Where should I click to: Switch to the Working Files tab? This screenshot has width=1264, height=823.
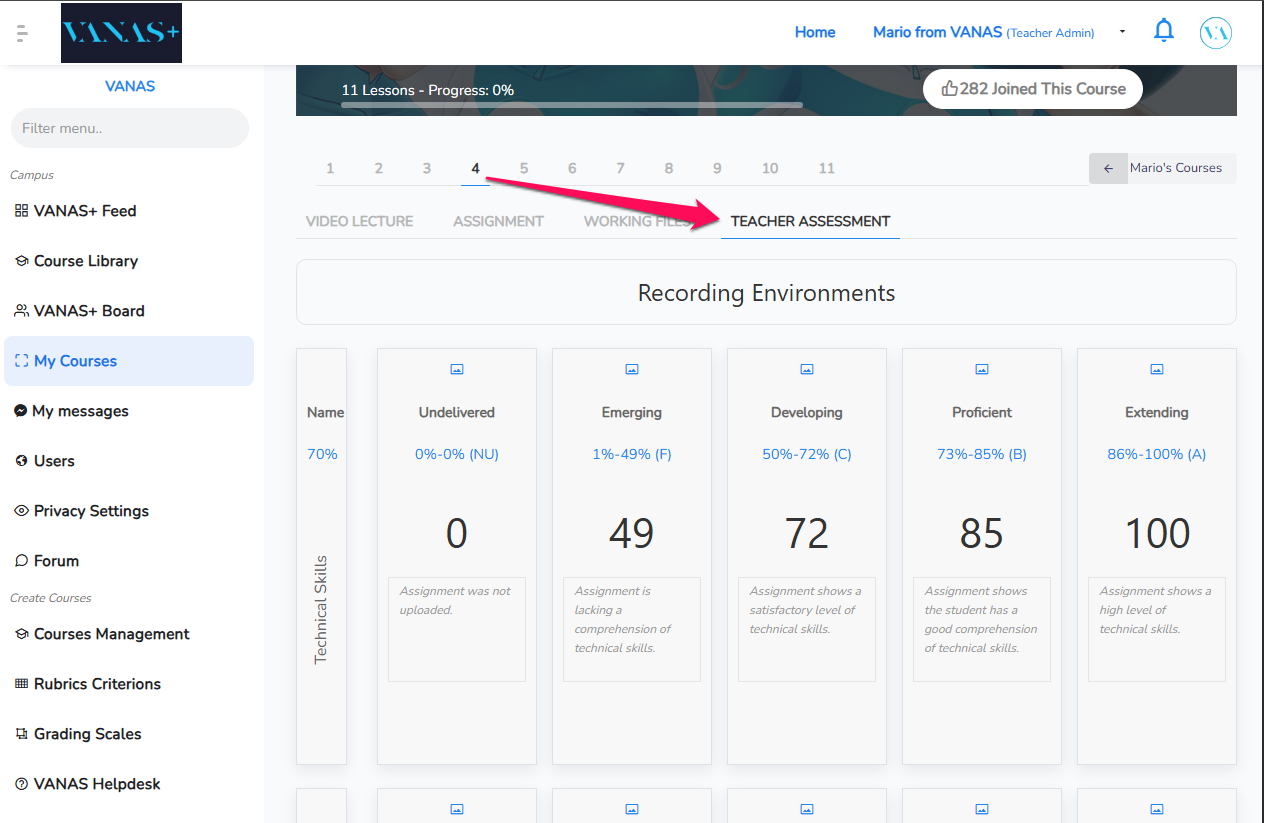[x=637, y=221]
